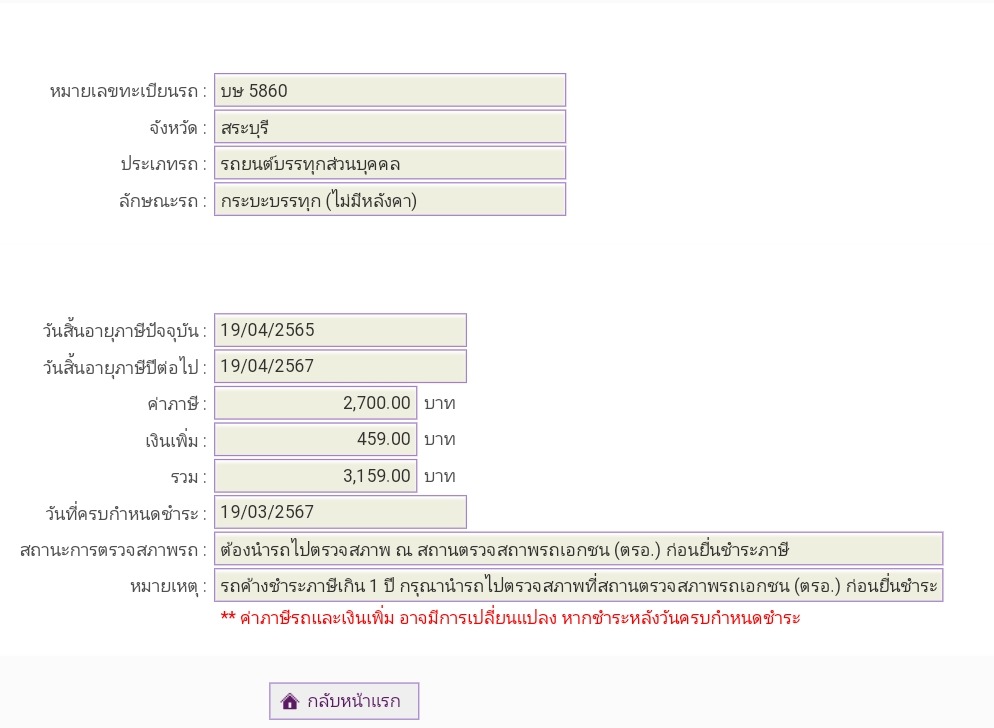Click the label สถานะการตรวจสภาพรถ
Viewport: 994px width, 728px height.
[x=113, y=550]
